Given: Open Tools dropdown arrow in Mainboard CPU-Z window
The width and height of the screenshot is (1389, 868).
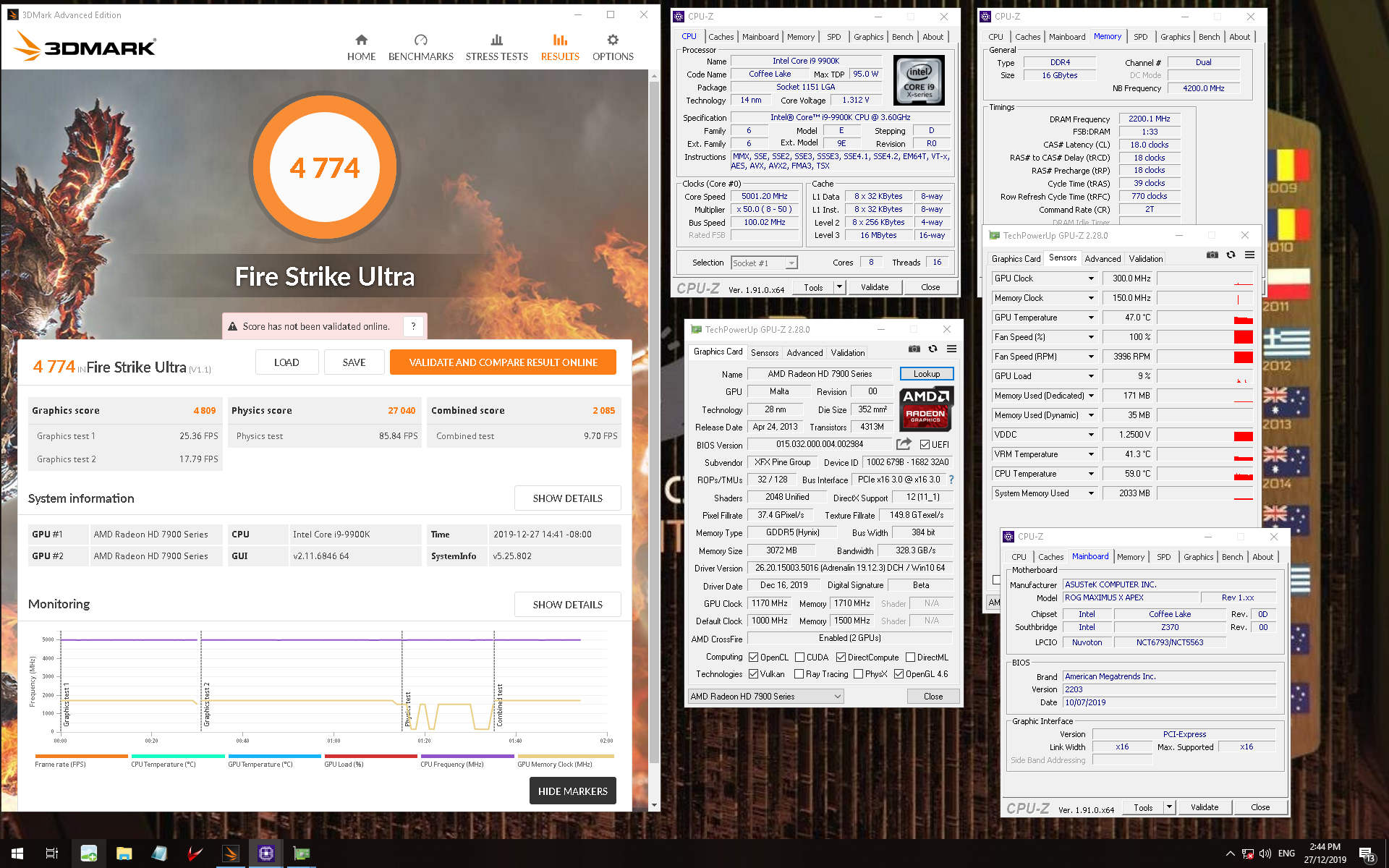Looking at the screenshot, I should pyautogui.click(x=1169, y=807).
